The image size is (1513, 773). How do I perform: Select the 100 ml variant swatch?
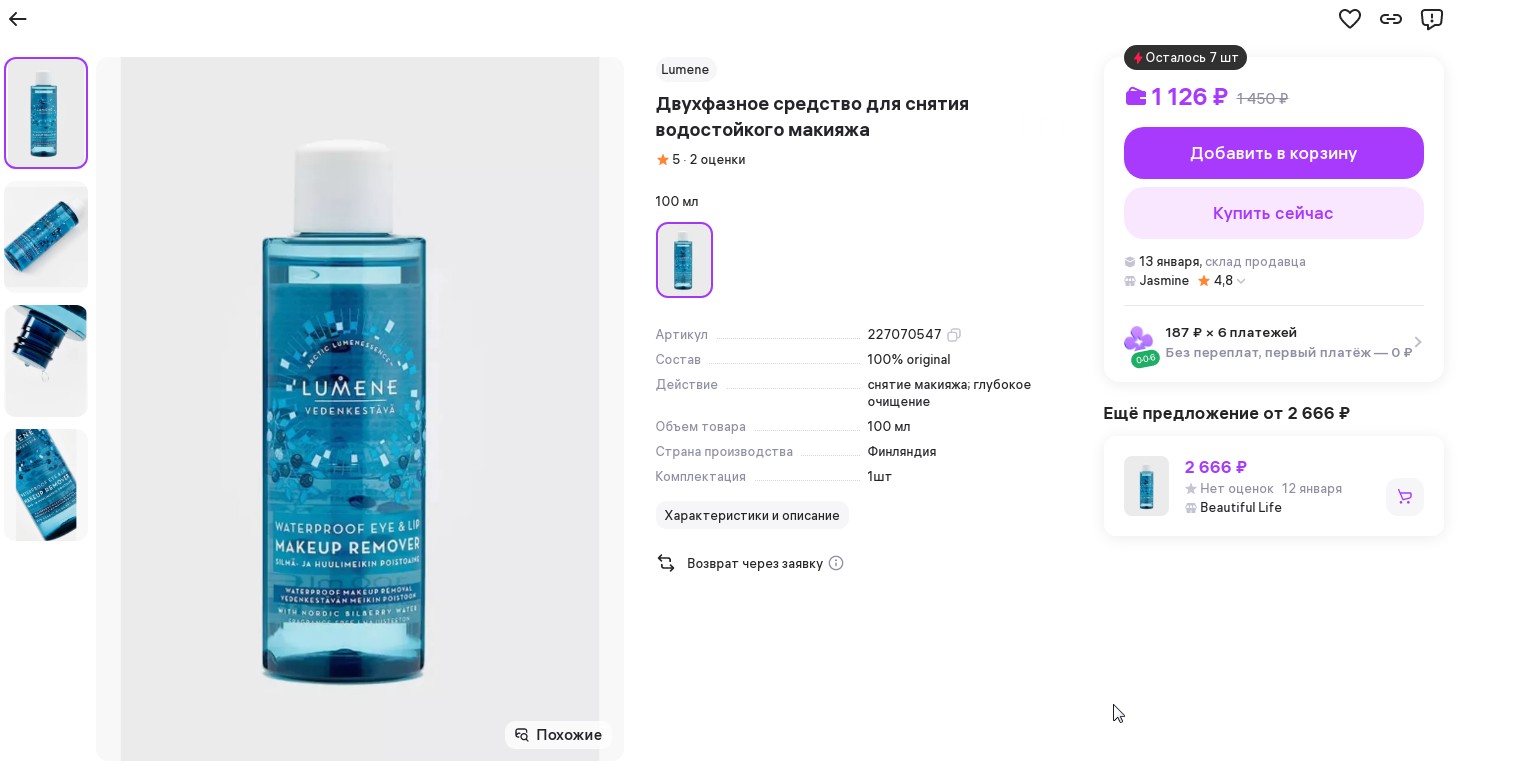coord(684,260)
